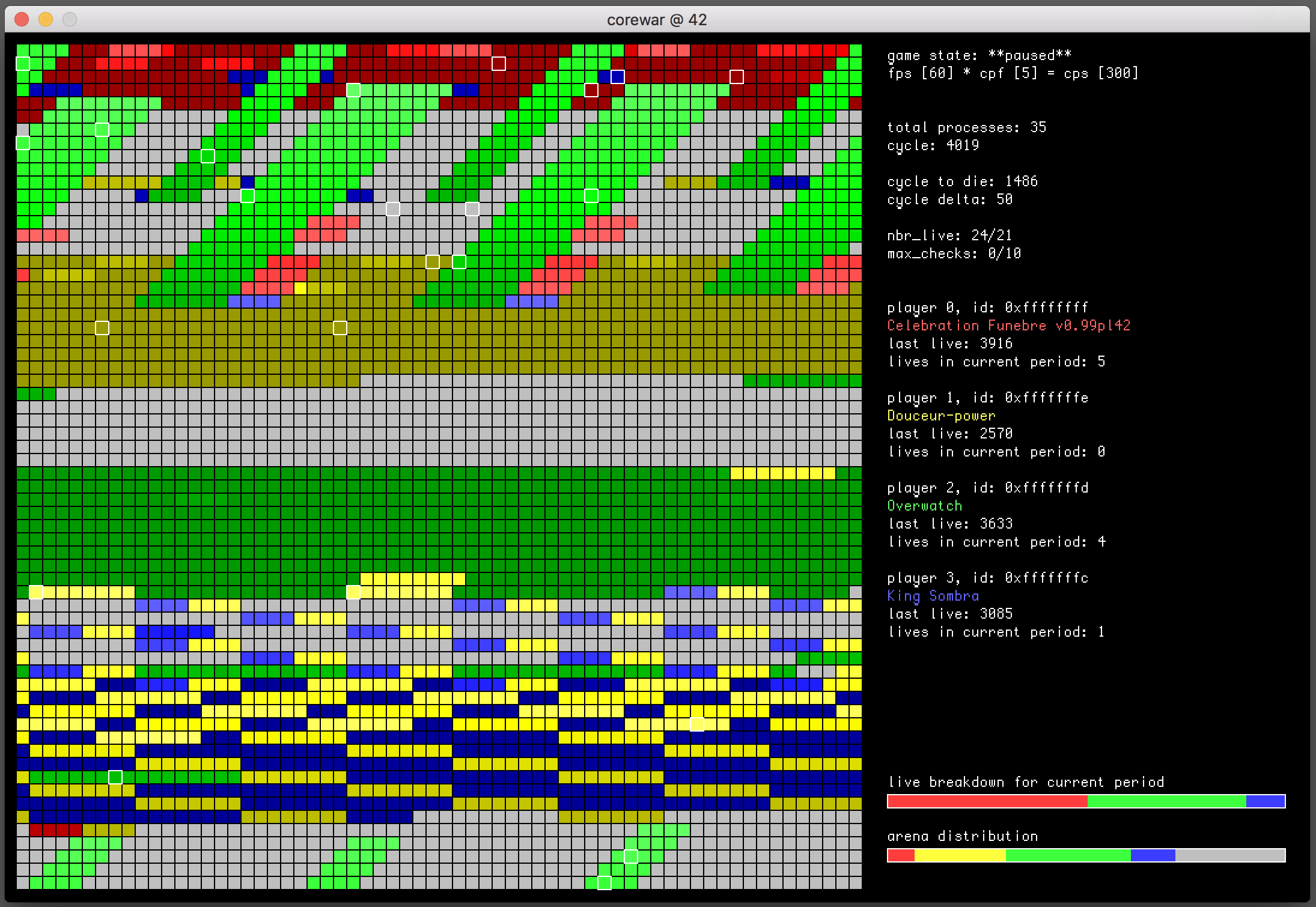Click the window title corewar @ 42

pos(656,20)
